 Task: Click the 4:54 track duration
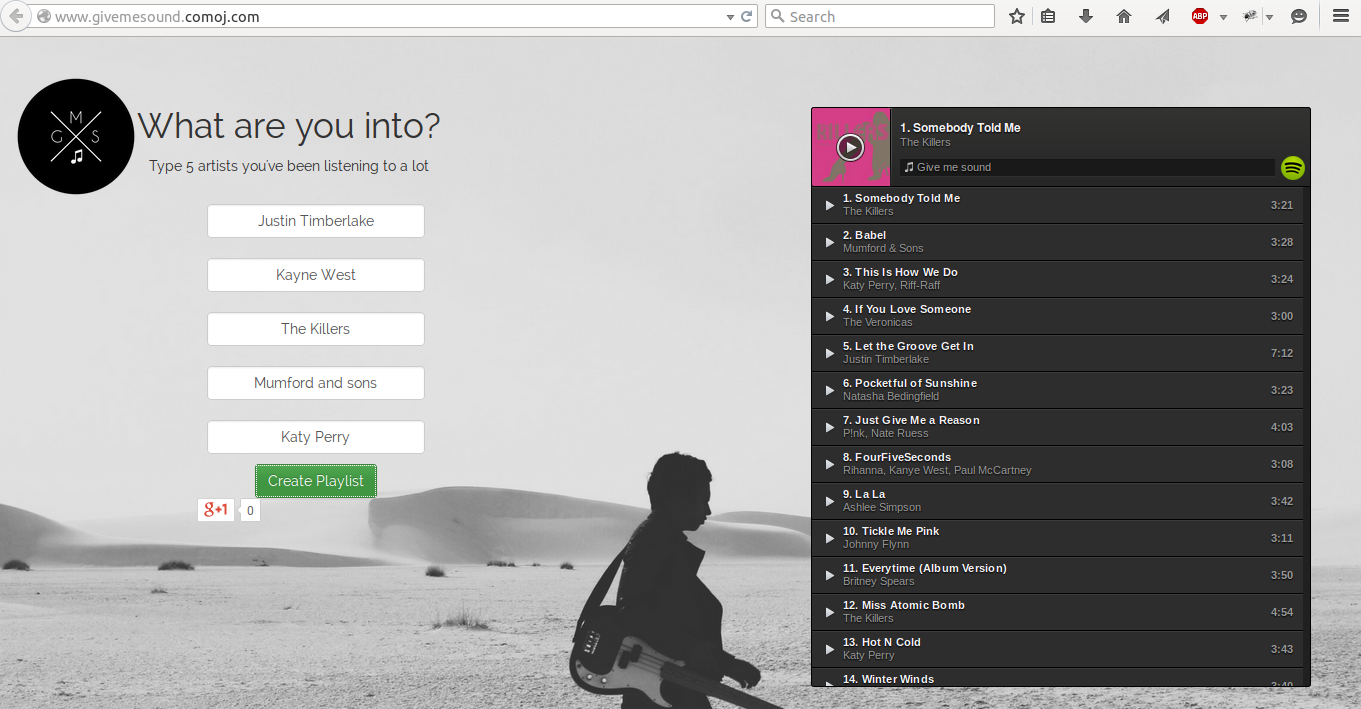coord(1282,612)
